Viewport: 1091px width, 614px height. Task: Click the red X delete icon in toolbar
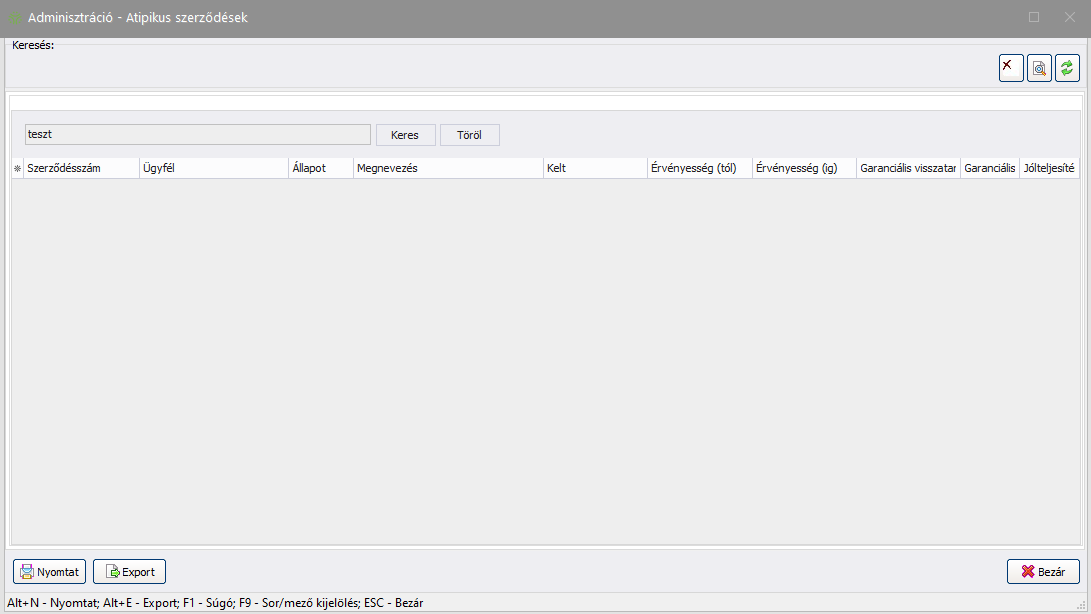tap(1011, 68)
